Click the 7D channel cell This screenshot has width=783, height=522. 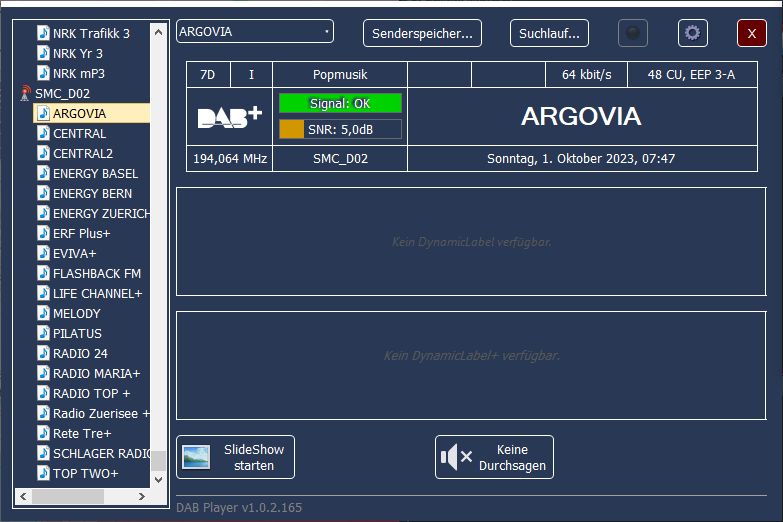point(208,74)
